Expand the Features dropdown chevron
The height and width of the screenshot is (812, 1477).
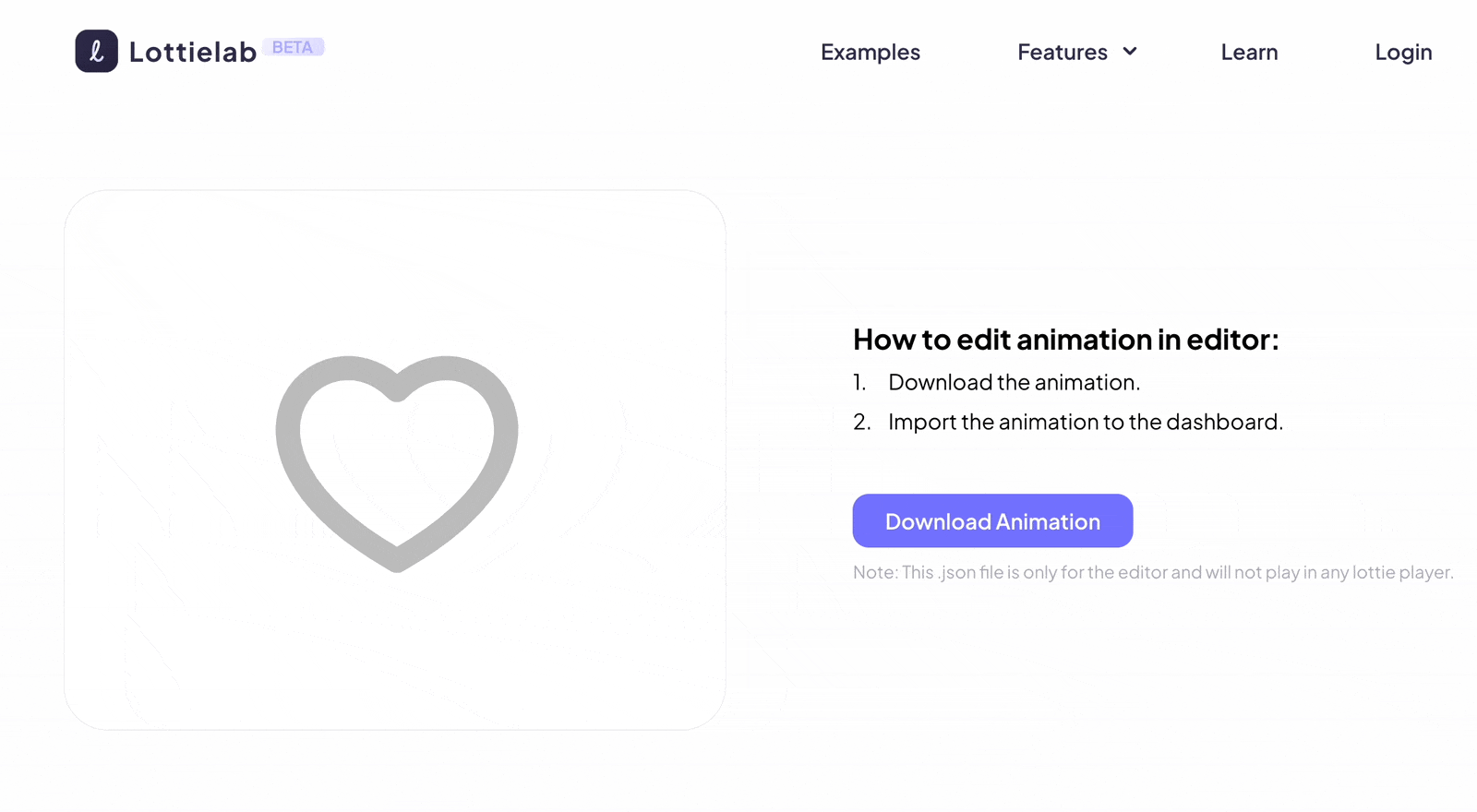point(1130,52)
